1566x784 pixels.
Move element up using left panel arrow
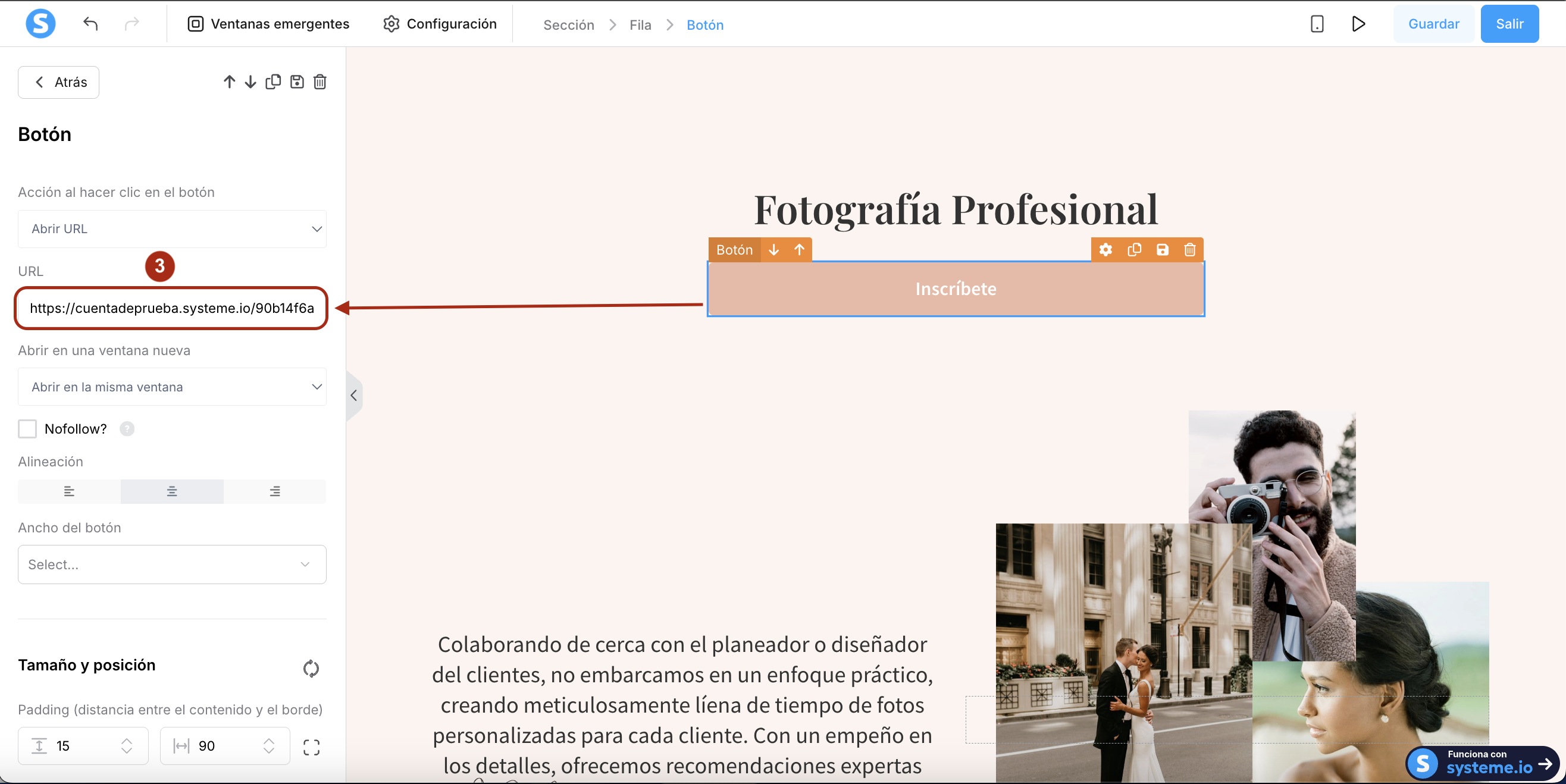tap(229, 81)
